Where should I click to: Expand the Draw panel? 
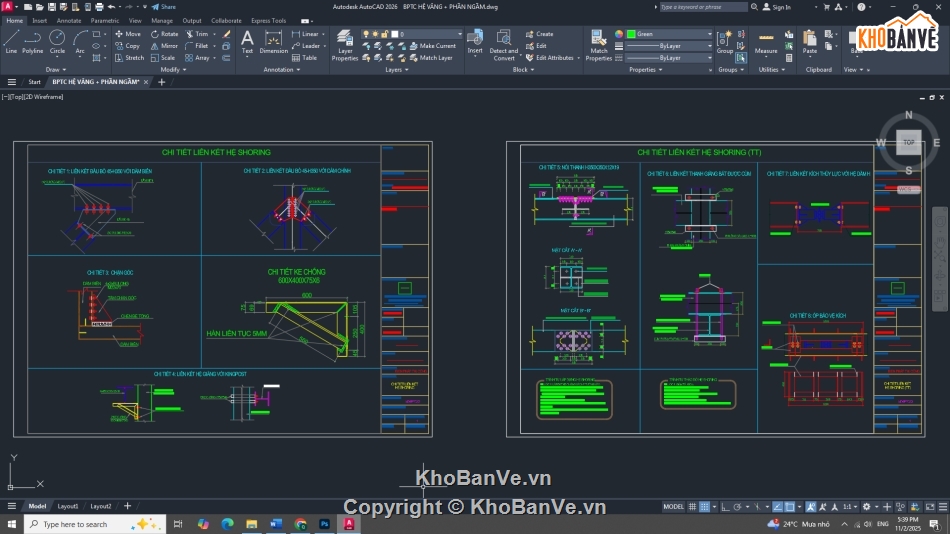[58, 70]
